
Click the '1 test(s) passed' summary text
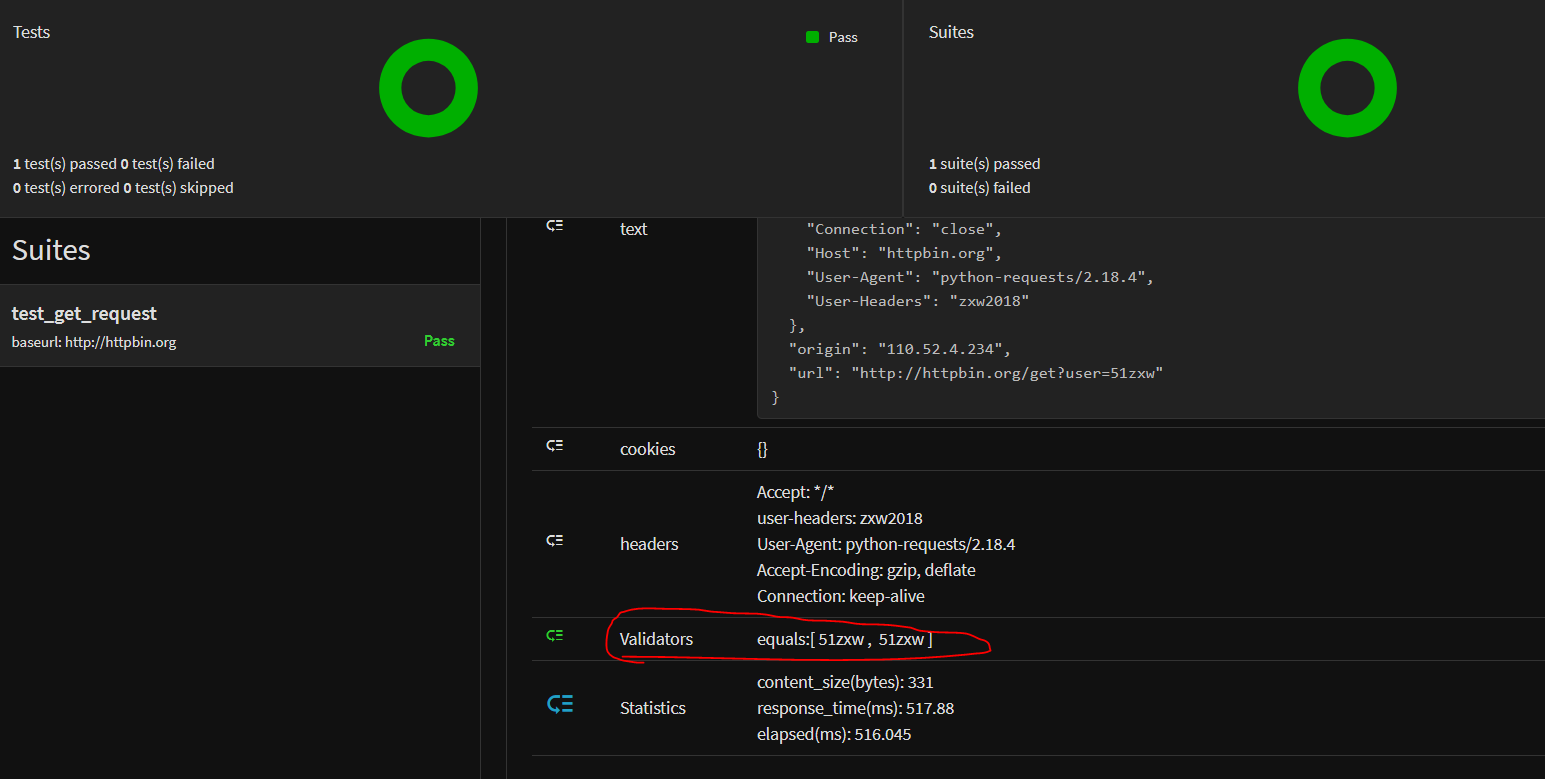coord(65,164)
